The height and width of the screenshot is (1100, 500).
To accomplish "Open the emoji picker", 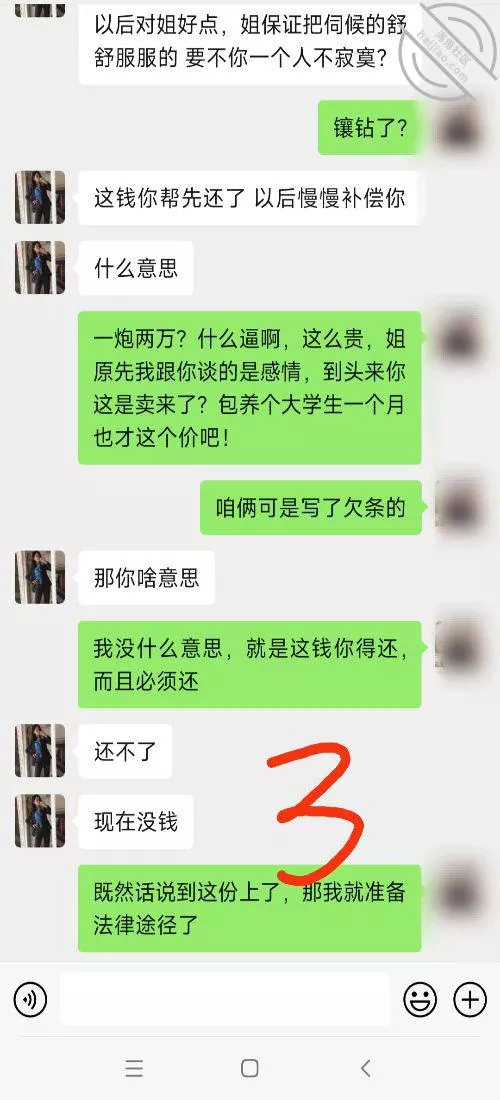I will pos(420,999).
